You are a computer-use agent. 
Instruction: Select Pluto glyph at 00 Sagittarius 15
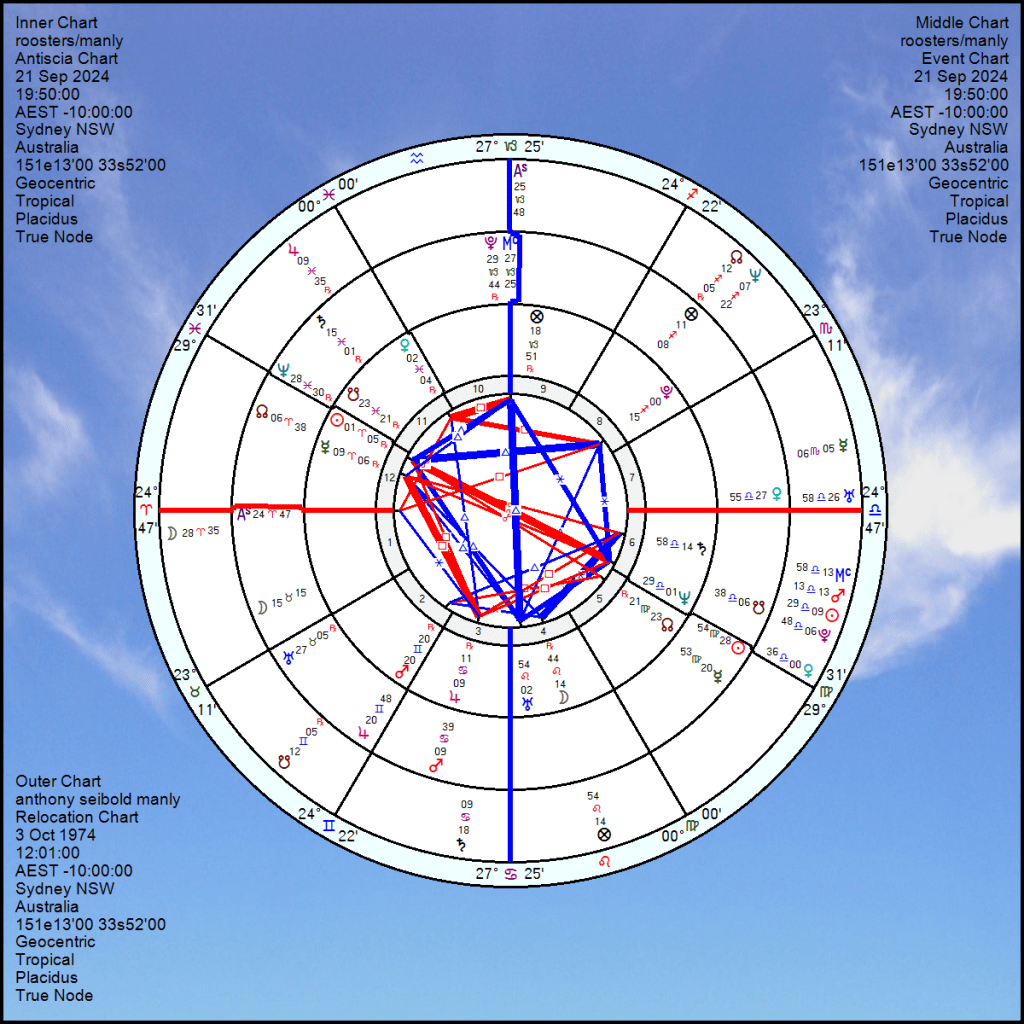pos(666,391)
